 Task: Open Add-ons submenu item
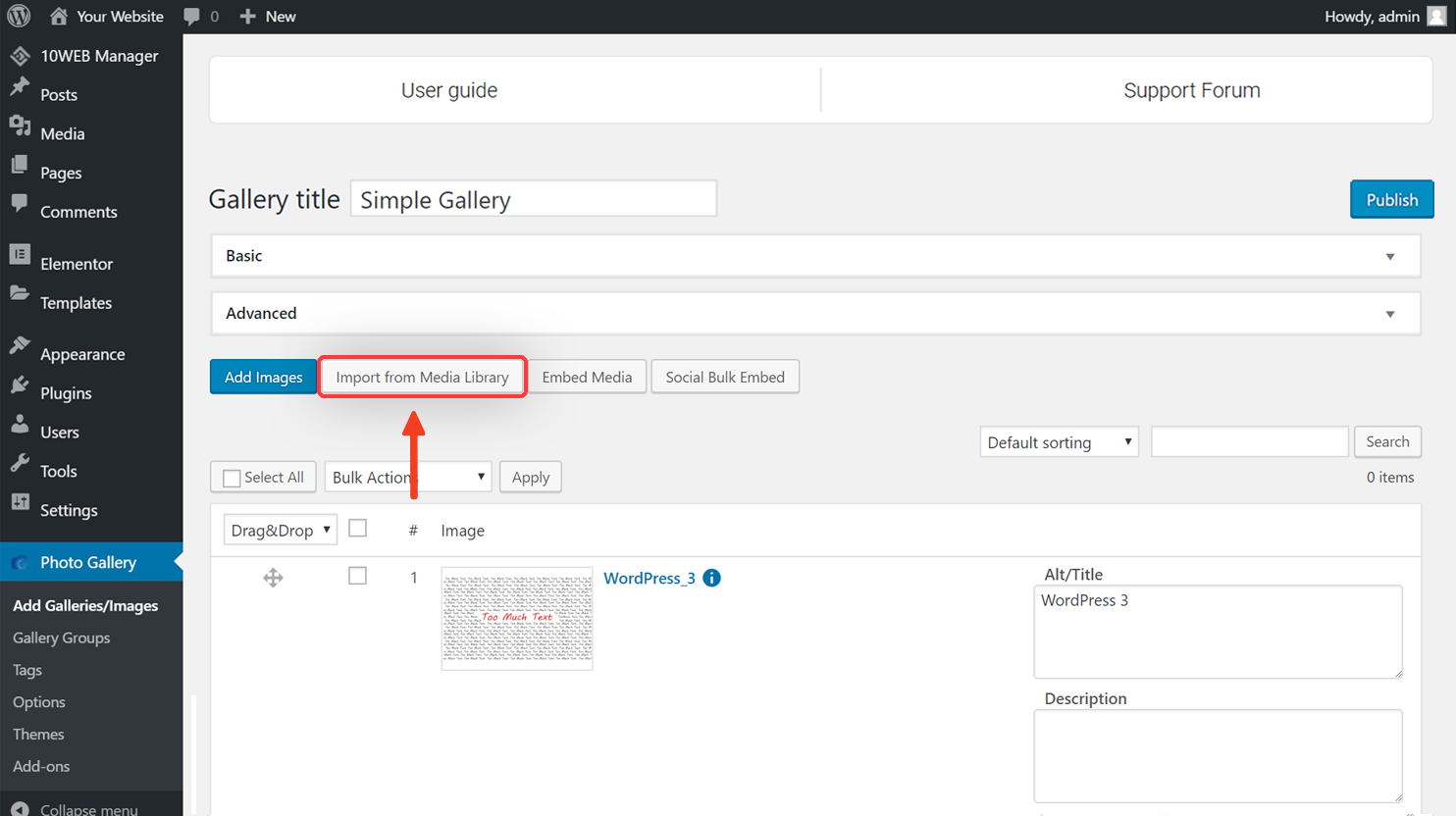[x=41, y=766]
